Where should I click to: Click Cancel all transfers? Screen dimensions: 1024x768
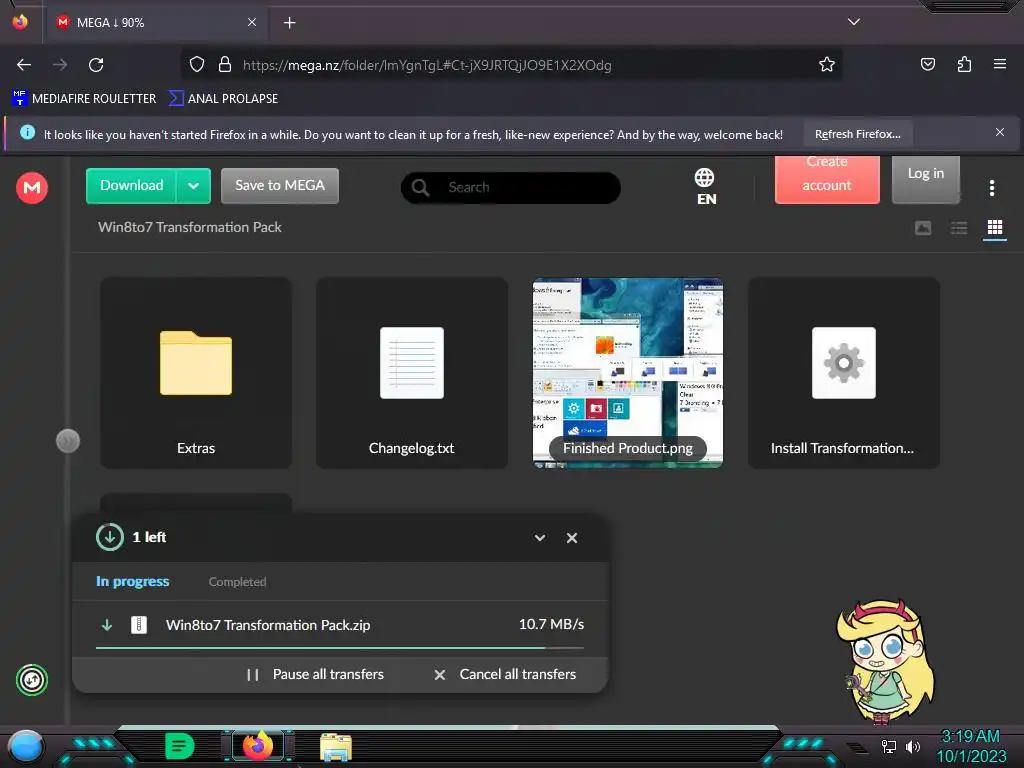click(x=505, y=675)
